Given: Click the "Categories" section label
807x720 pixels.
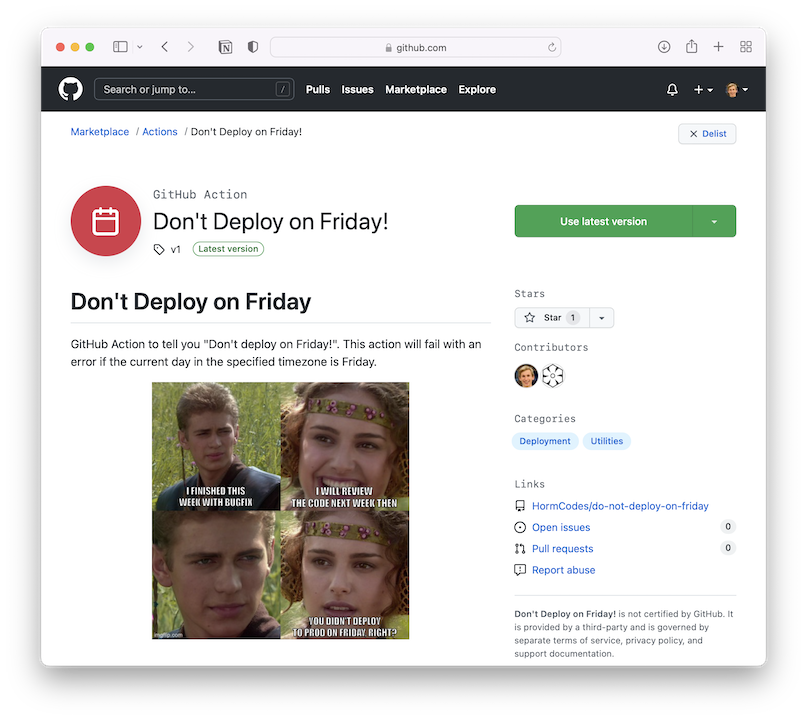Looking at the screenshot, I should (x=545, y=418).
